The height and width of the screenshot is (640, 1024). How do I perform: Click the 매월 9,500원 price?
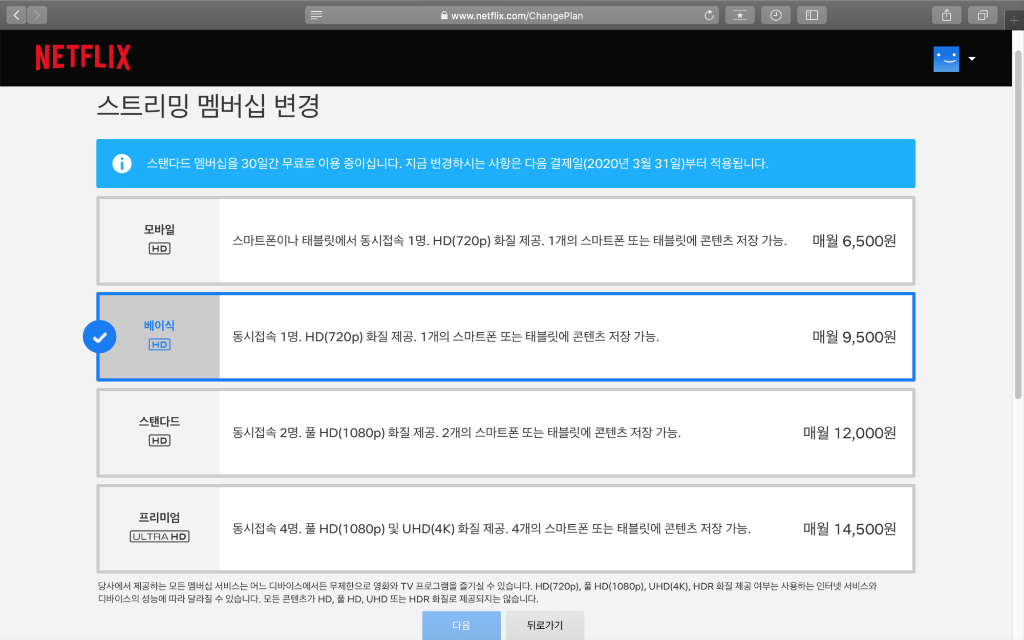tap(854, 337)
